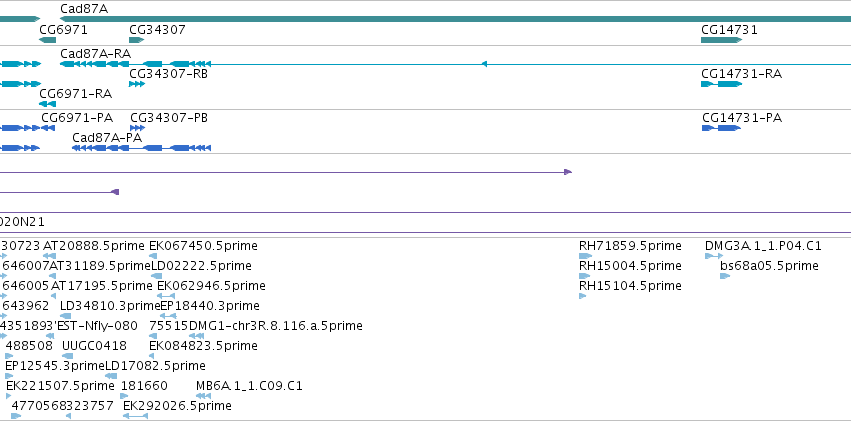This screenshot has height=421, width=851.
Task: Select the LD34810.3prime EST glyph
Action: (66, 316)
